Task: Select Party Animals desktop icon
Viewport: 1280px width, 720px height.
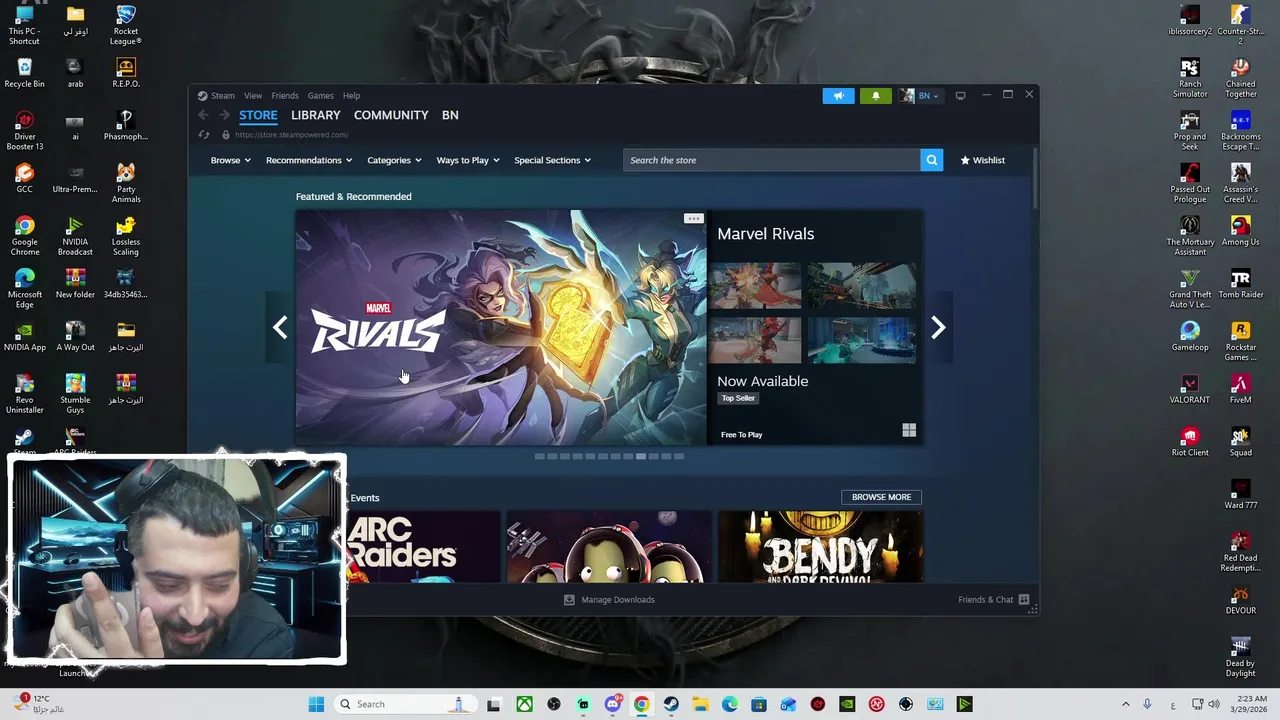Action: click(x=125, y=183)
